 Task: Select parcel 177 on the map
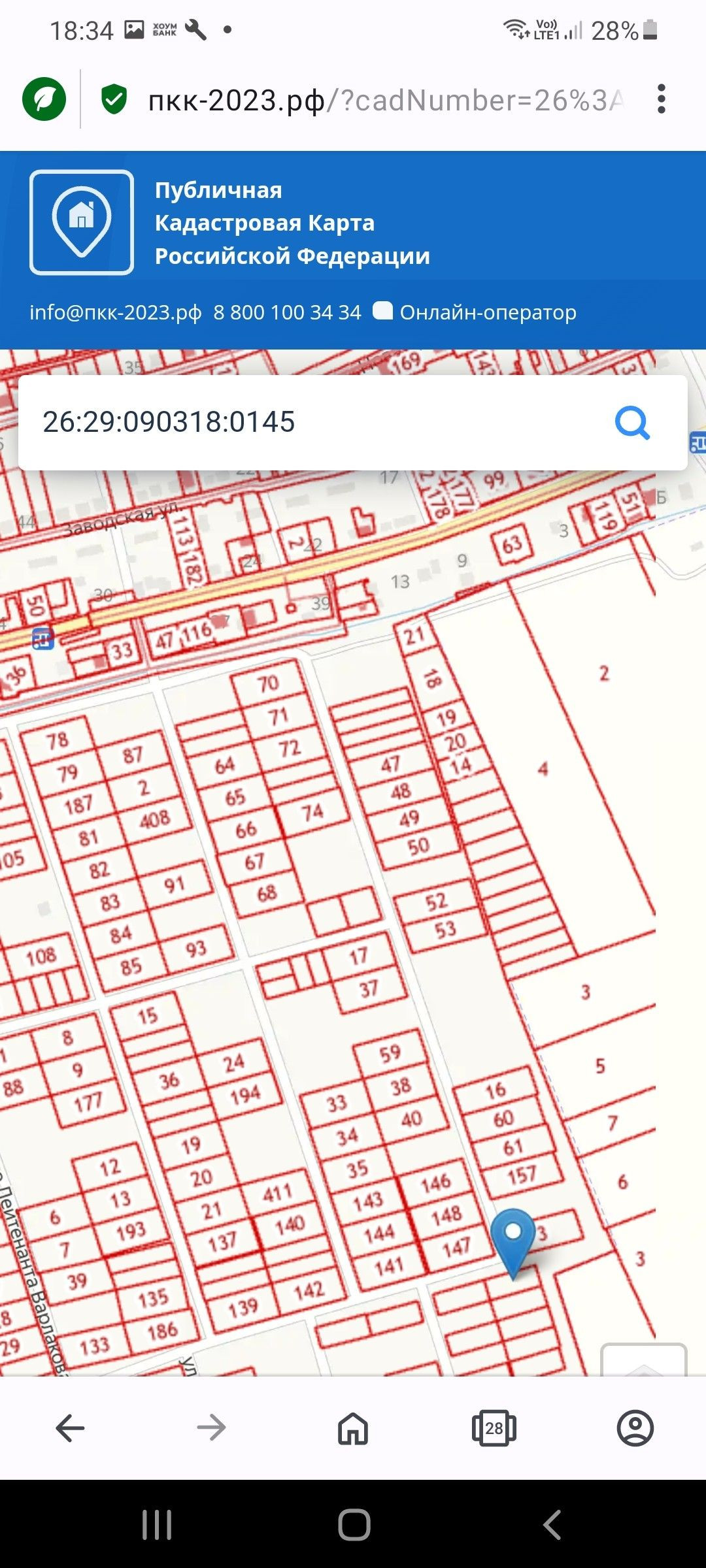(x=88, y=1102)
